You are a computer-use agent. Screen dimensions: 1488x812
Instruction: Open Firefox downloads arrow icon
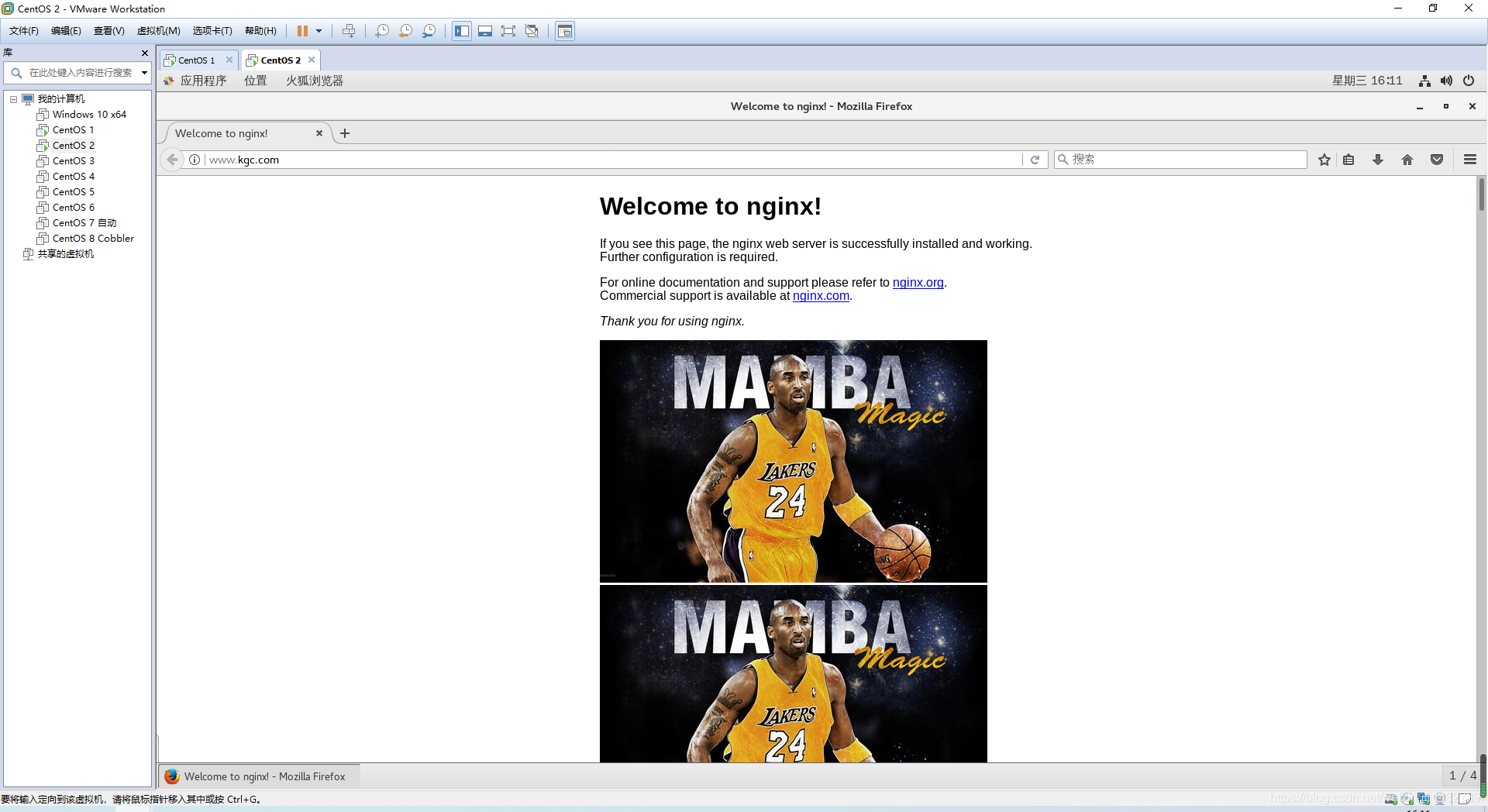(1378, 160)
